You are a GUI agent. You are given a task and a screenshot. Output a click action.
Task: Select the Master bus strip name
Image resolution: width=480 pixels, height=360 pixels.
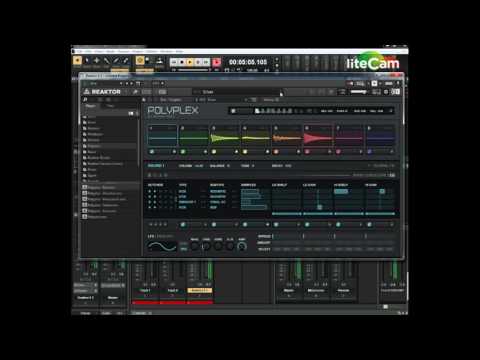tap(288, 290)
